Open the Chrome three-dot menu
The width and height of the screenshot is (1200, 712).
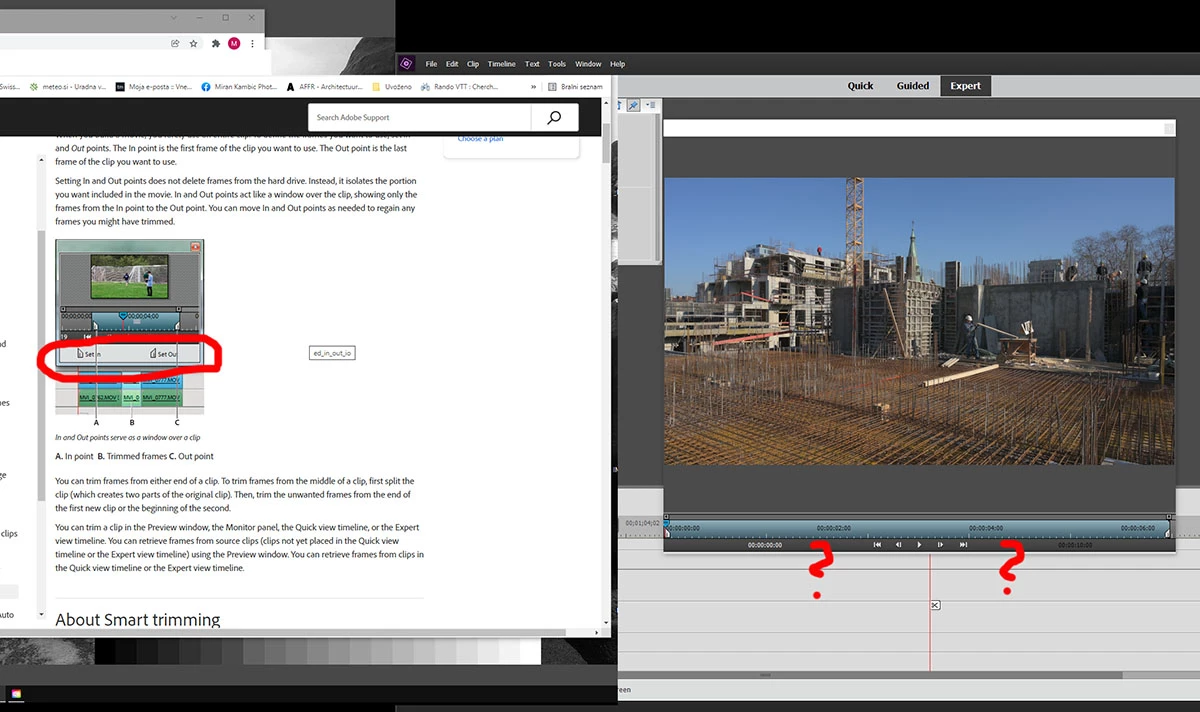point(252,44)
